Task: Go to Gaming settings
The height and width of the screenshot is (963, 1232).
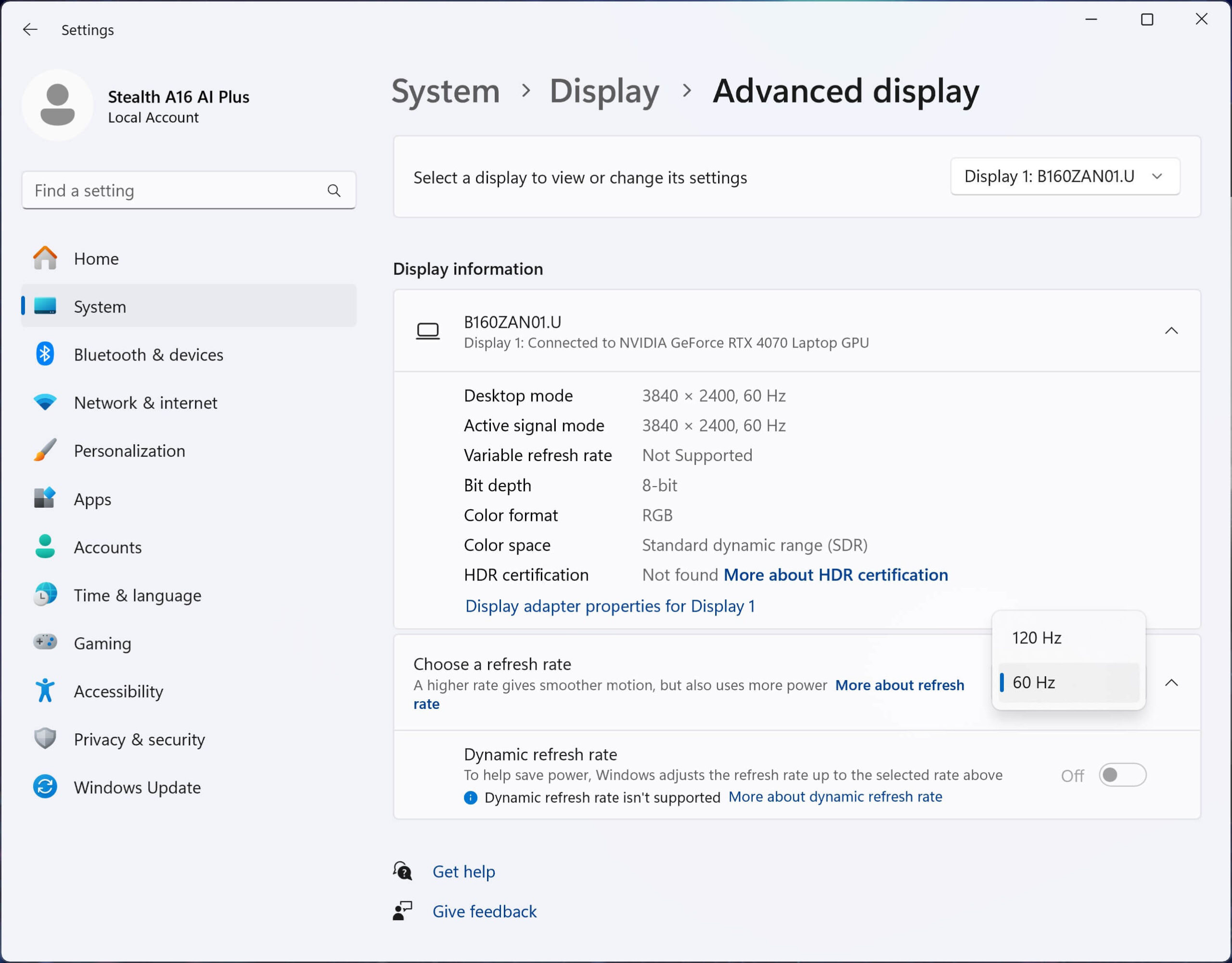Action: tap(189, 642)
